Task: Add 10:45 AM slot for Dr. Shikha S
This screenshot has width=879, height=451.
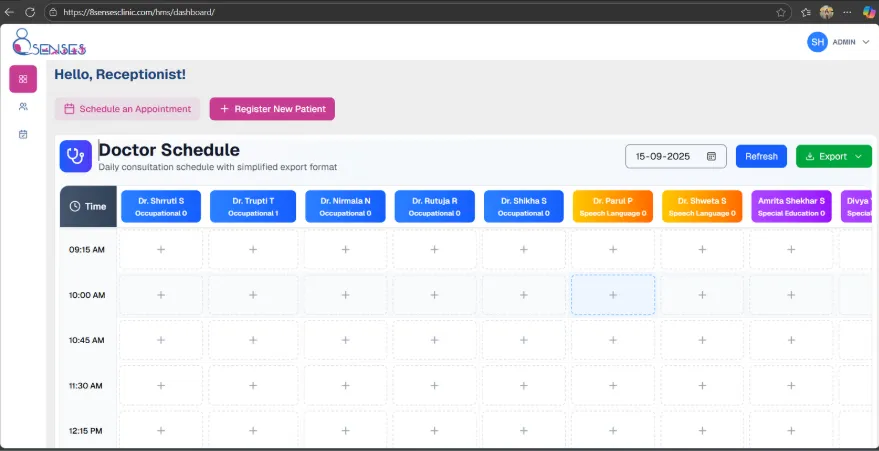Action: pyautogui.click(x=524, y=340)
